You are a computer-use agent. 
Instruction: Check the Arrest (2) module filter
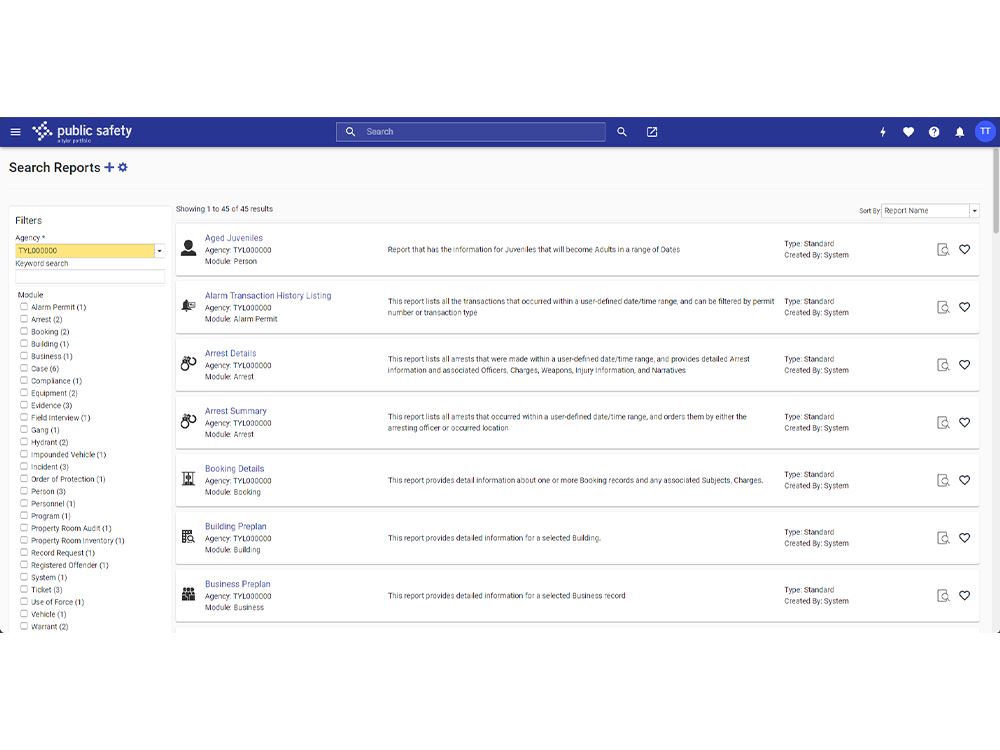24,319
